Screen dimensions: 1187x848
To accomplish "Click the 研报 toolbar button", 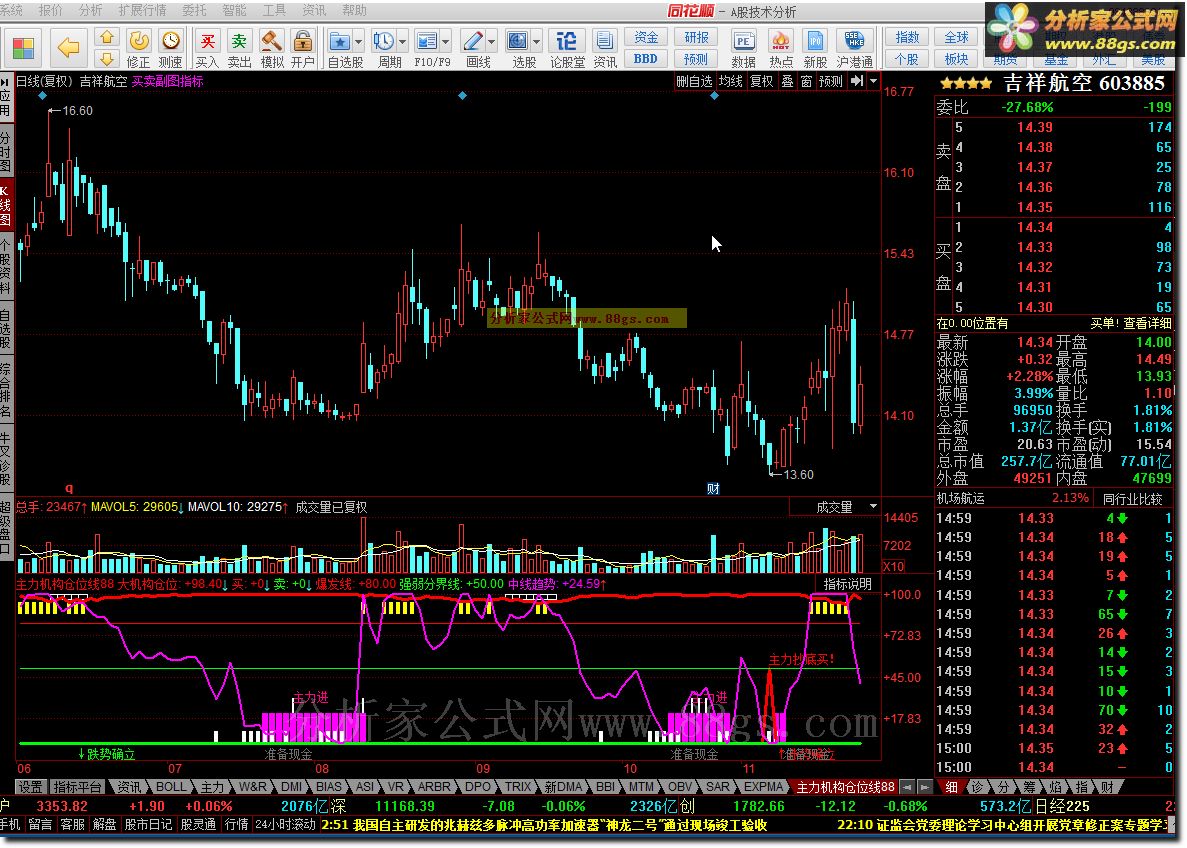I will point(696,37).
